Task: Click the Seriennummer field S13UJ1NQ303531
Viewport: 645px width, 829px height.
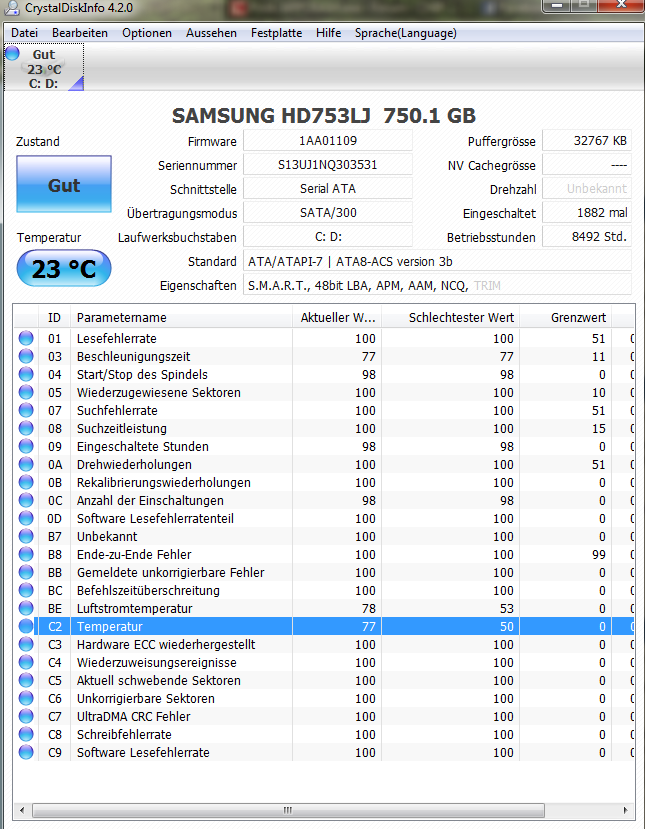Action: tap(328, 164)
